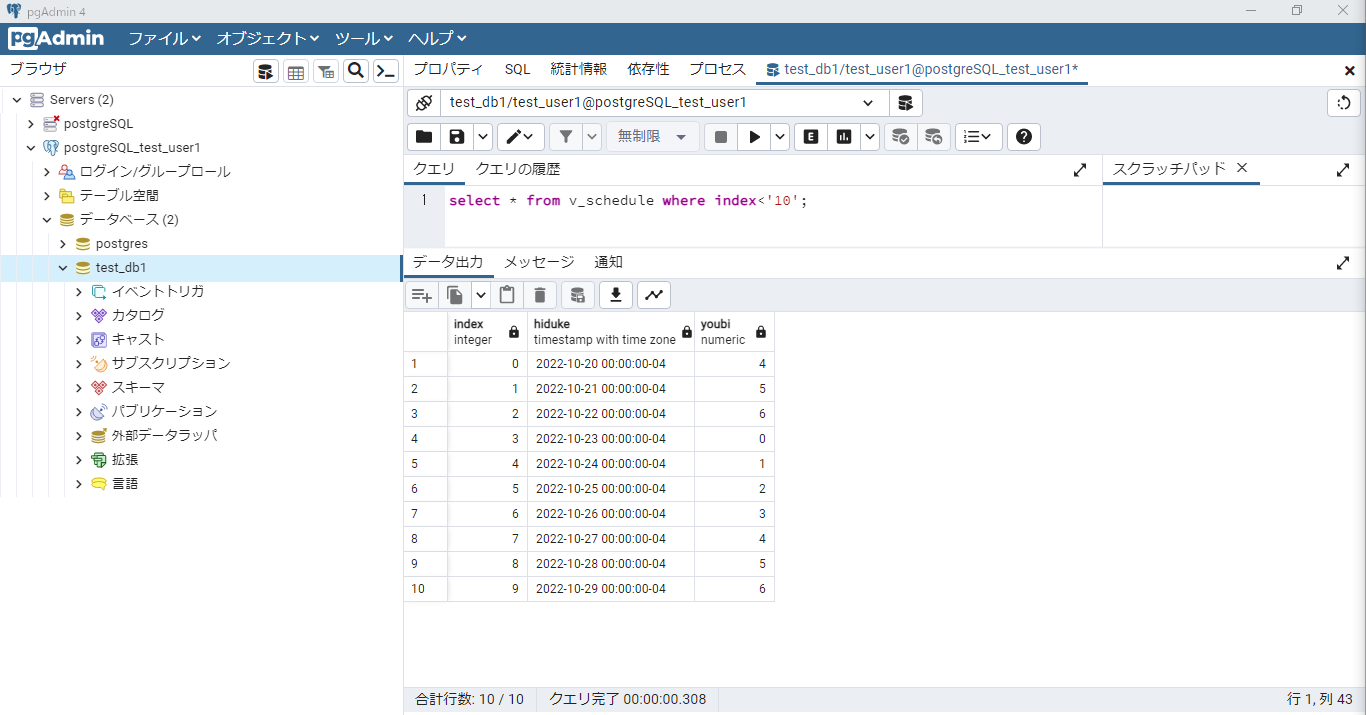
Task: Switch to the SQL tab
Action: click(517, 69)
